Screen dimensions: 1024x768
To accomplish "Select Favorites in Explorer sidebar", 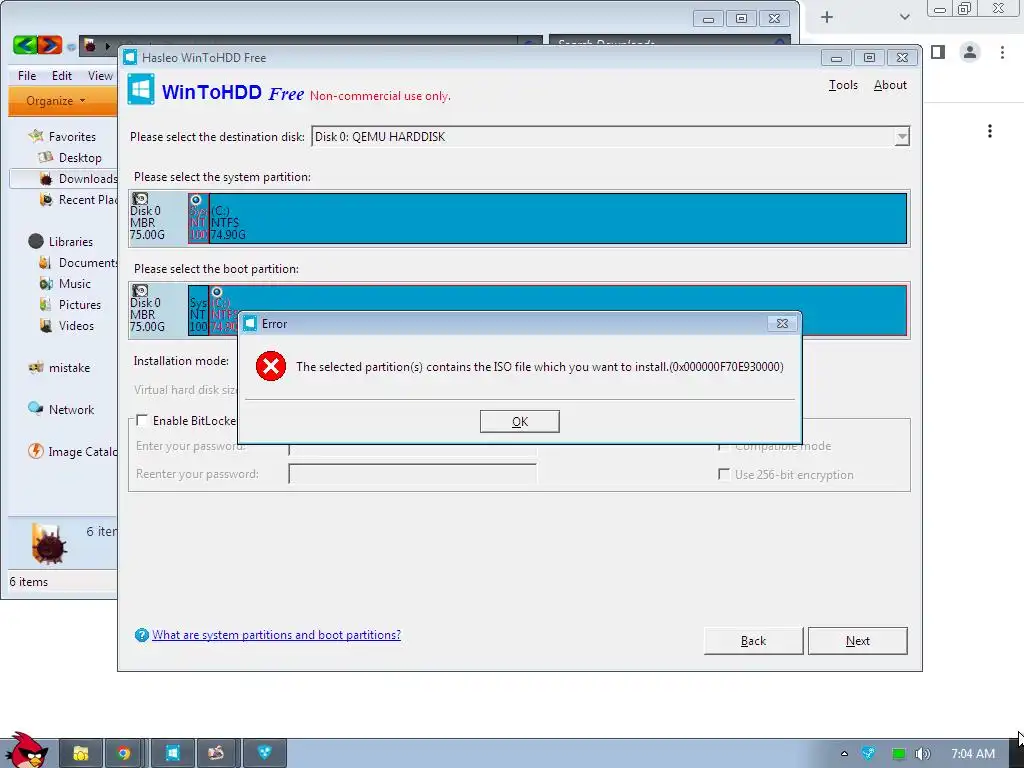I will 72,136.
